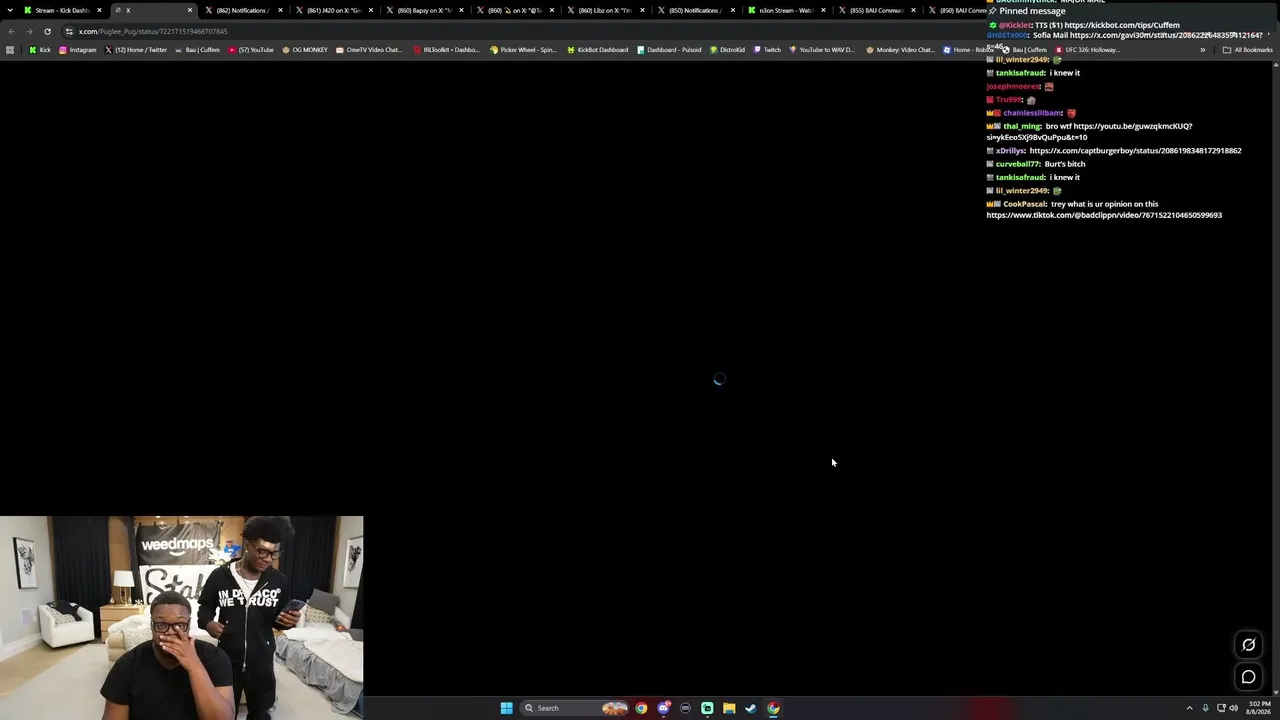Viewport: 1280px width, 720px height.
Task: Open the YouTube to WAV bookmark
Action: [821, 50]
